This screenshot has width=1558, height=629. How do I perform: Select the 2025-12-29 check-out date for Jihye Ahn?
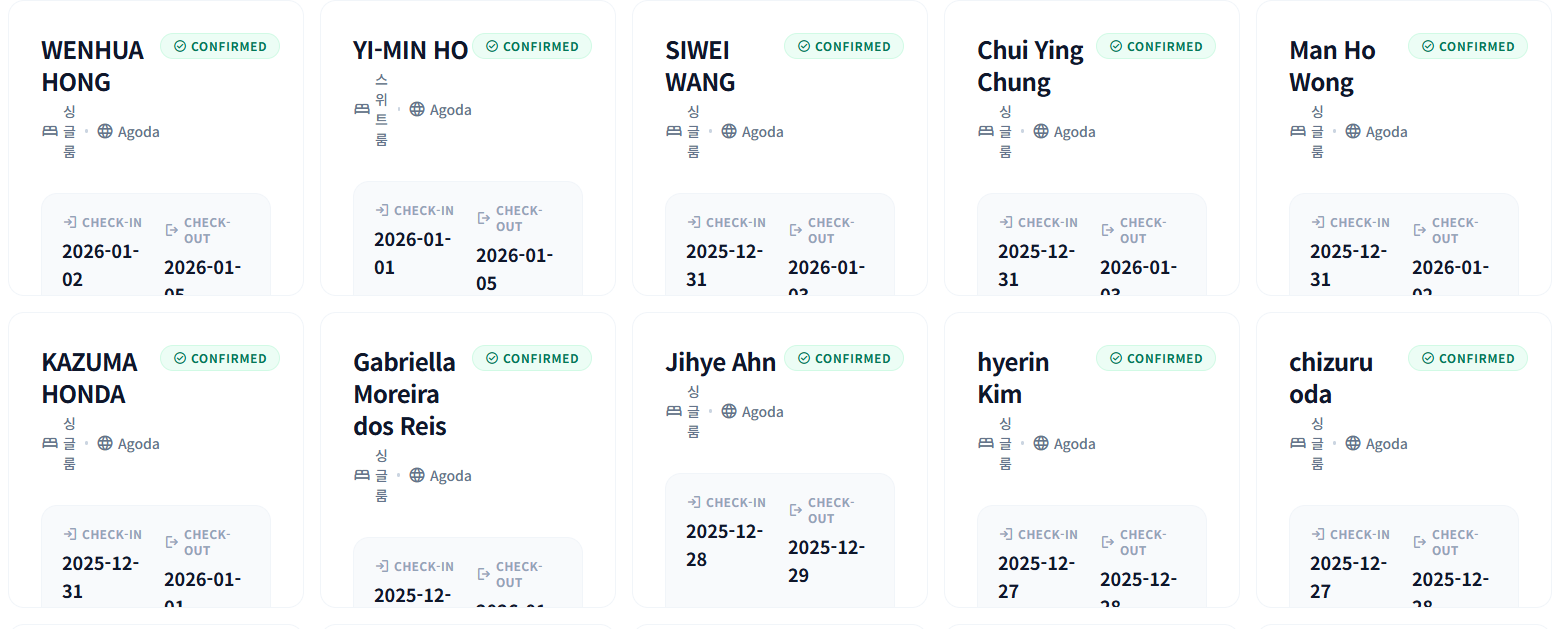pos(826,561)
